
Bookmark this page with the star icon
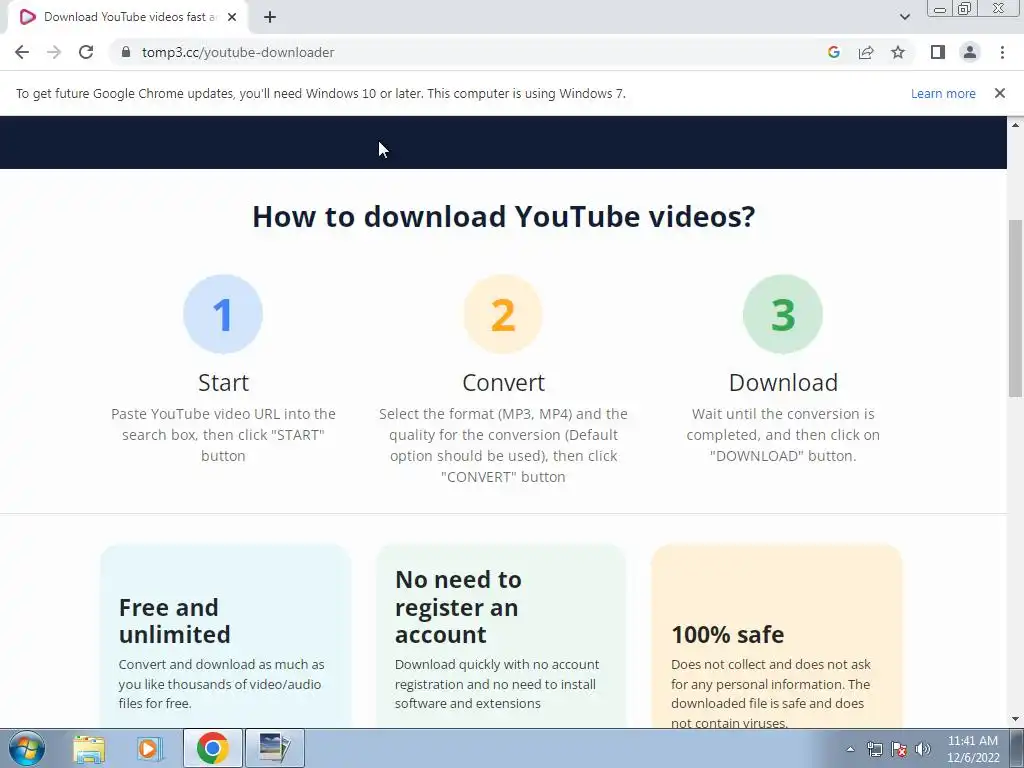pyautogui.click(x=898, y=52)
